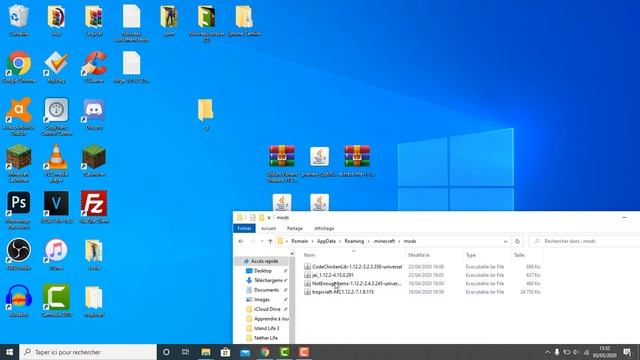Open the Corbeille recycle bin icon

(18, 20)
